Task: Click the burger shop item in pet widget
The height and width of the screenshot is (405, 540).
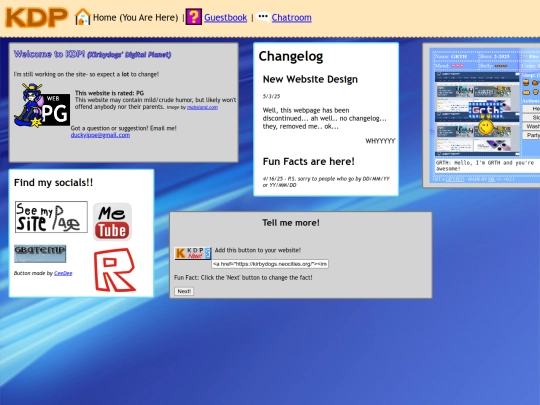Action: (526, 83)
